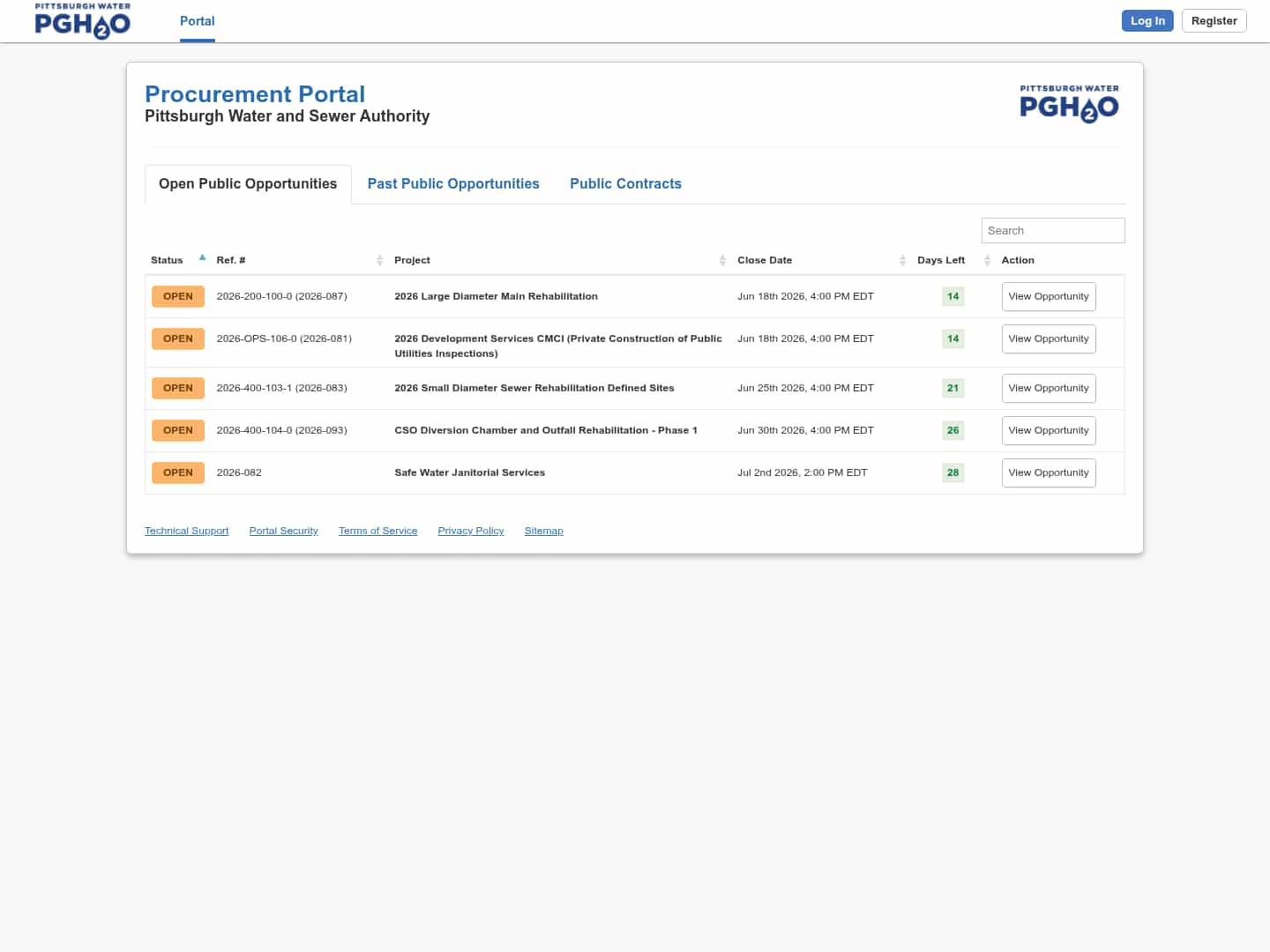Open the Technical Support footer link
This screenshot has height=952, width=1270.
pos(186,531)
